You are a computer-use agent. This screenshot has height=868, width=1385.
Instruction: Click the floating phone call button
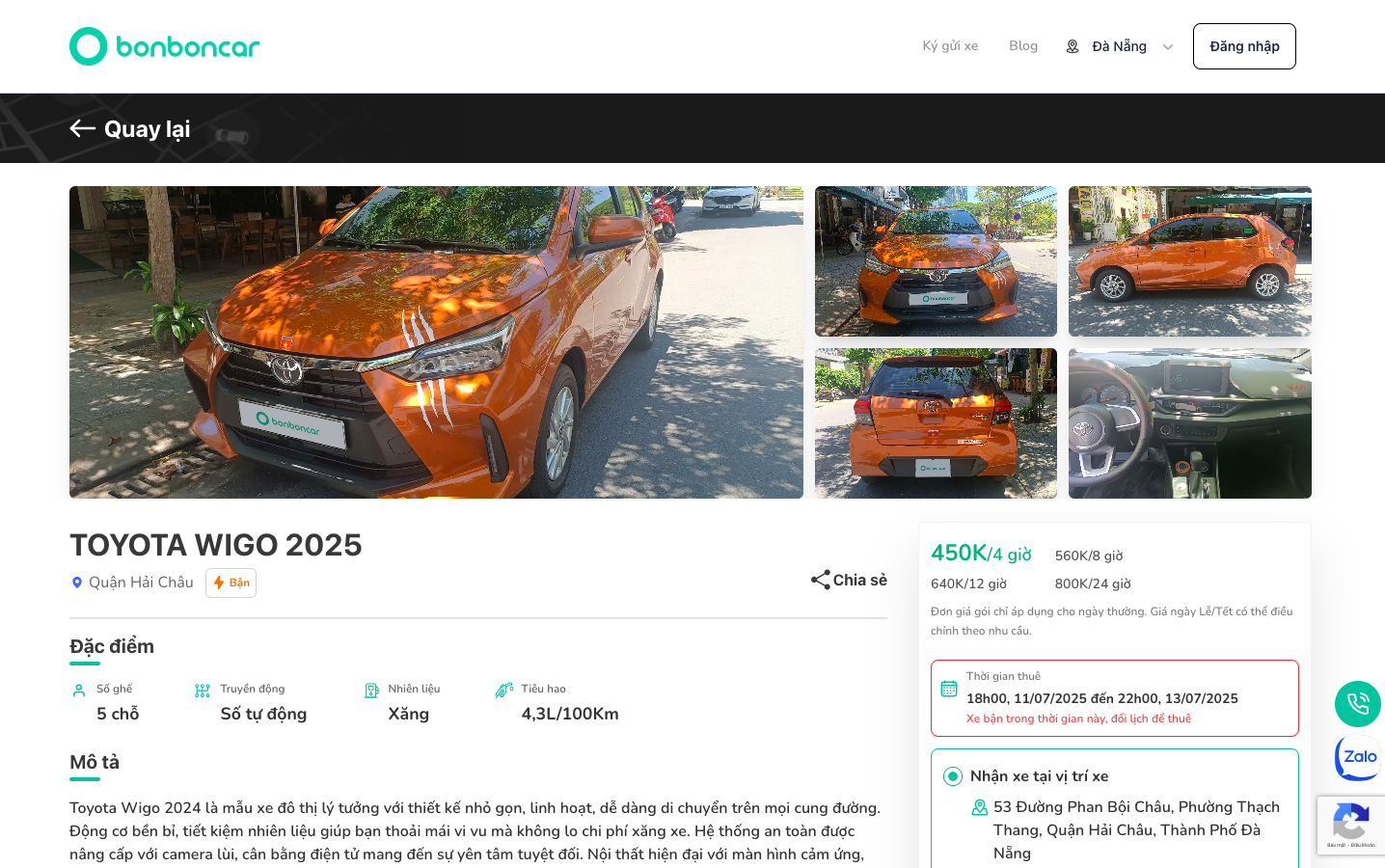[1358, 704]
